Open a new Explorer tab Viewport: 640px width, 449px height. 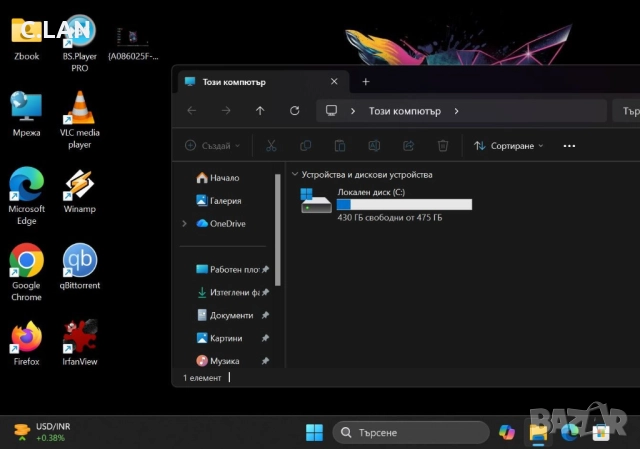pyautogui.click(x=365, y=82)
